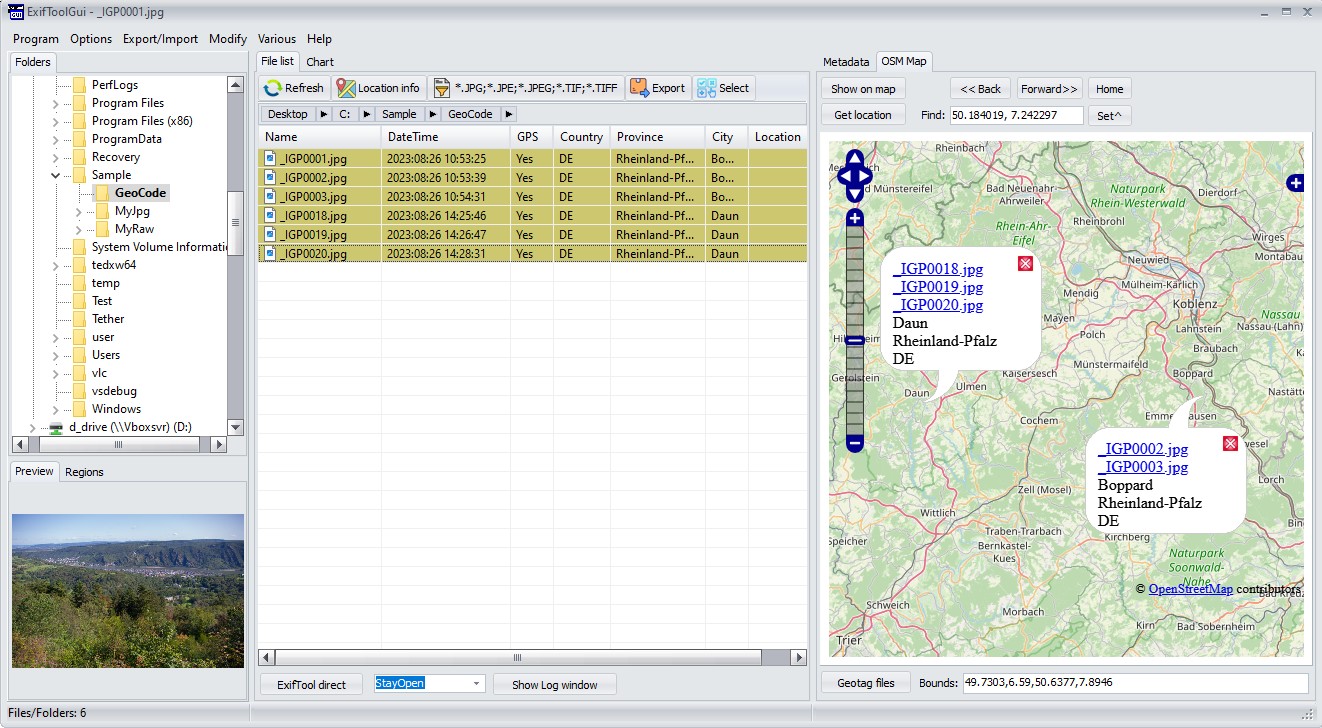Click the Get location button
Image resolution: width=1322 pixels, height=728 pixels.
(x=863, y=115)
